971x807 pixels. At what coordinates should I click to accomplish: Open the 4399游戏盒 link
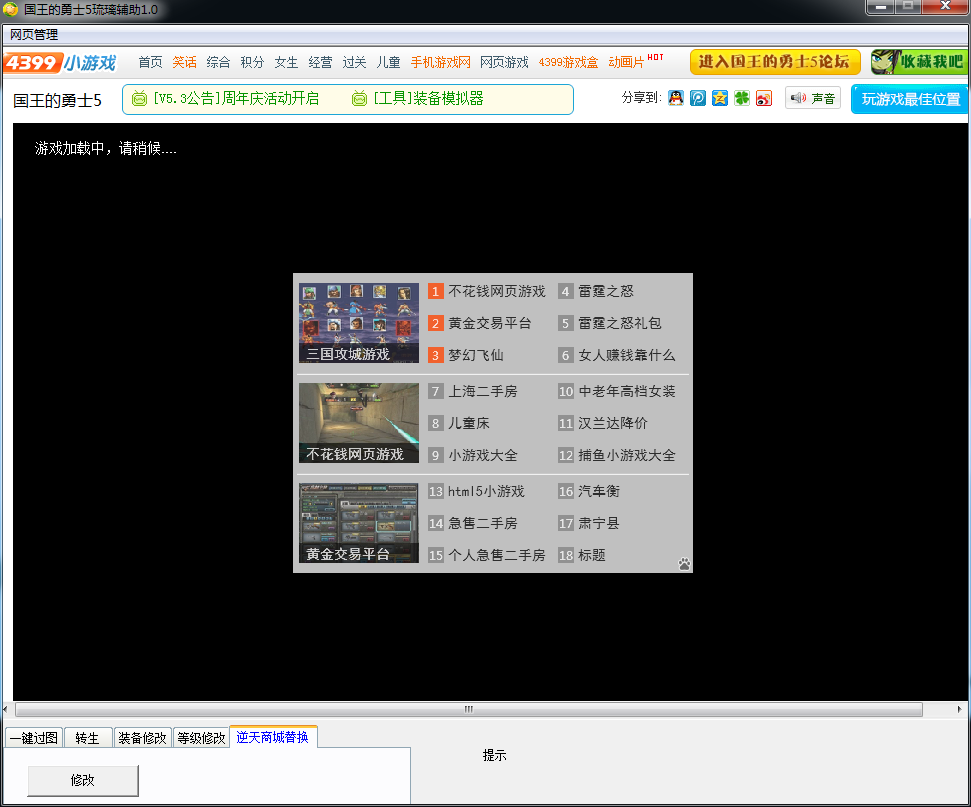click(568, 62)
